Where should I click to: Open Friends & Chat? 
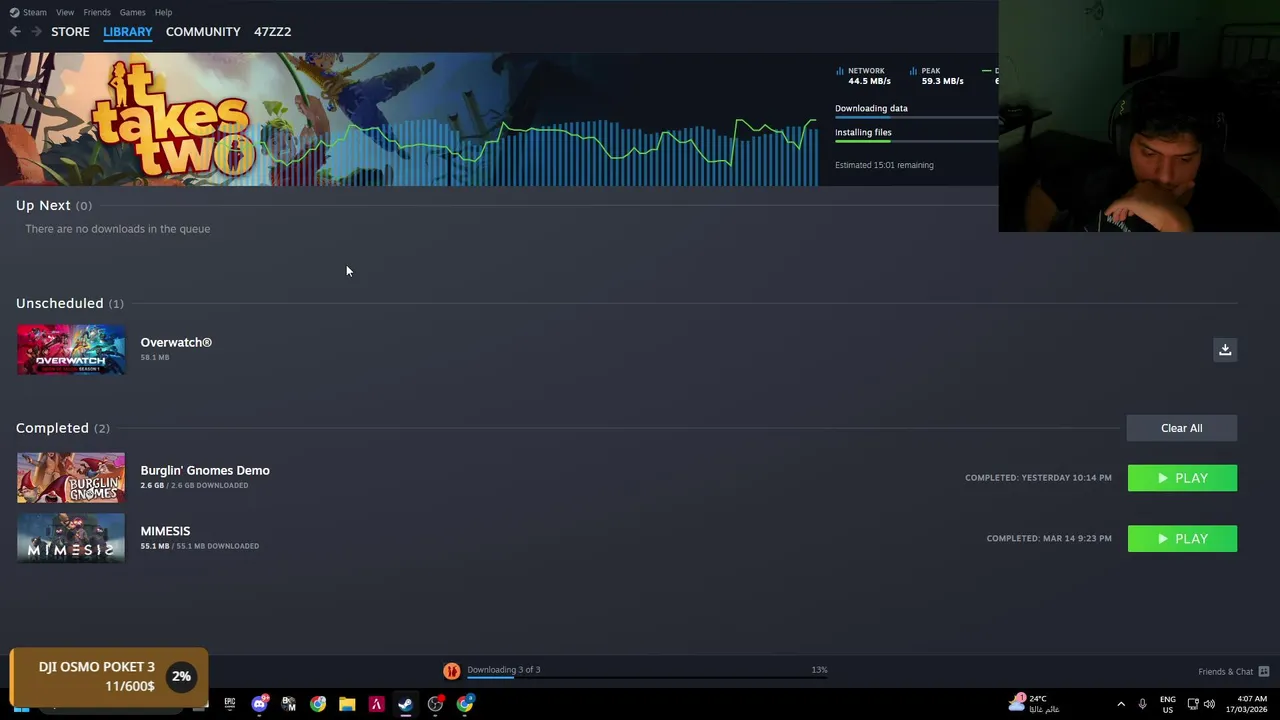(x=1233, y=671)
